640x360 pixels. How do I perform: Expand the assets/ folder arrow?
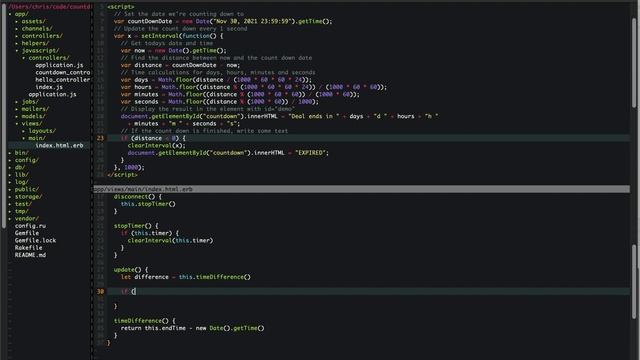(x=17, y=21)
